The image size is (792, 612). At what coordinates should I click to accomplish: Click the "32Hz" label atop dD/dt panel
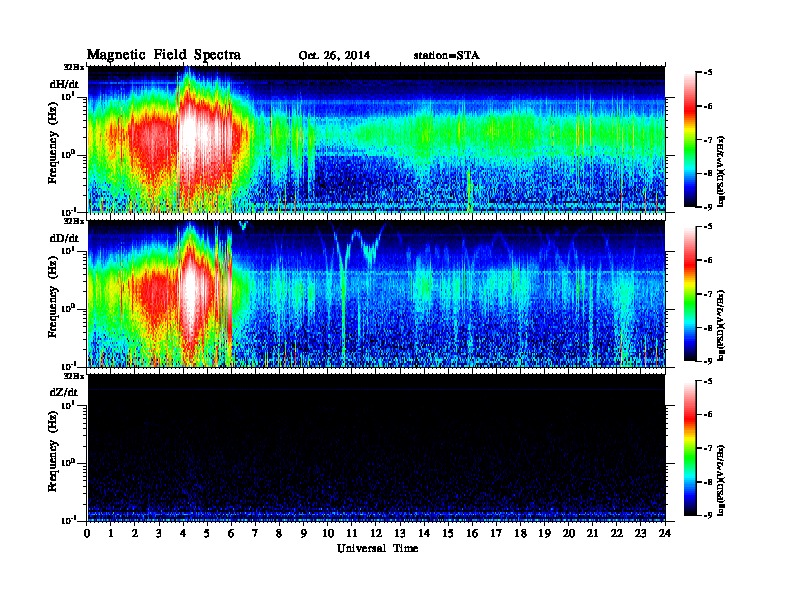(74, 221)
